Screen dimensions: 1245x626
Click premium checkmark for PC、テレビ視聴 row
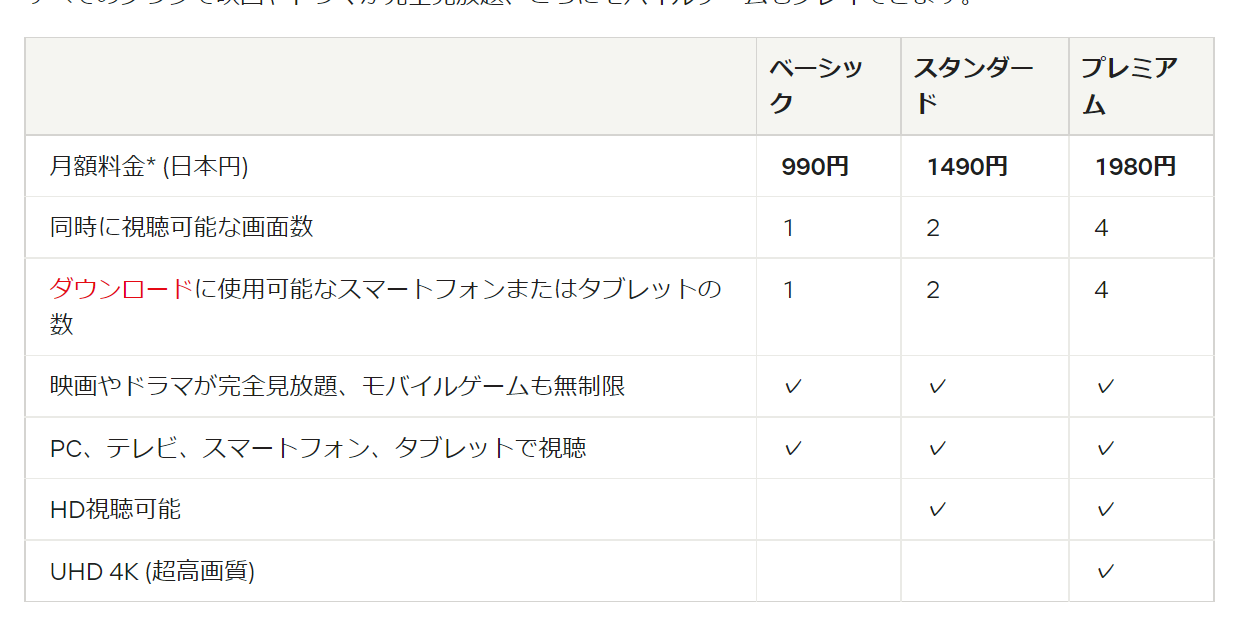click(x=1105, y=448)
